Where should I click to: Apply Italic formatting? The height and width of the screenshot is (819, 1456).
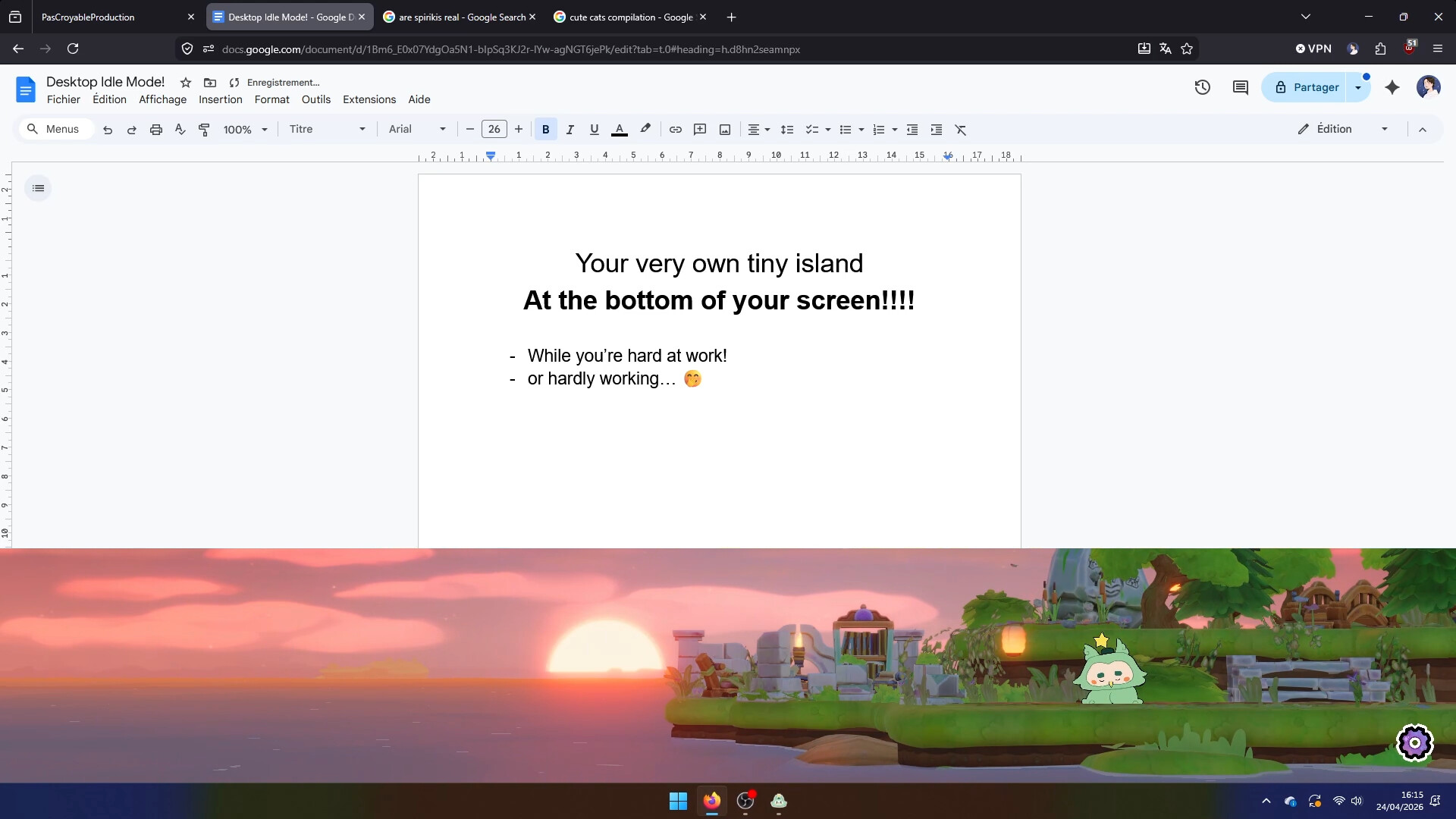coord(570,130)
